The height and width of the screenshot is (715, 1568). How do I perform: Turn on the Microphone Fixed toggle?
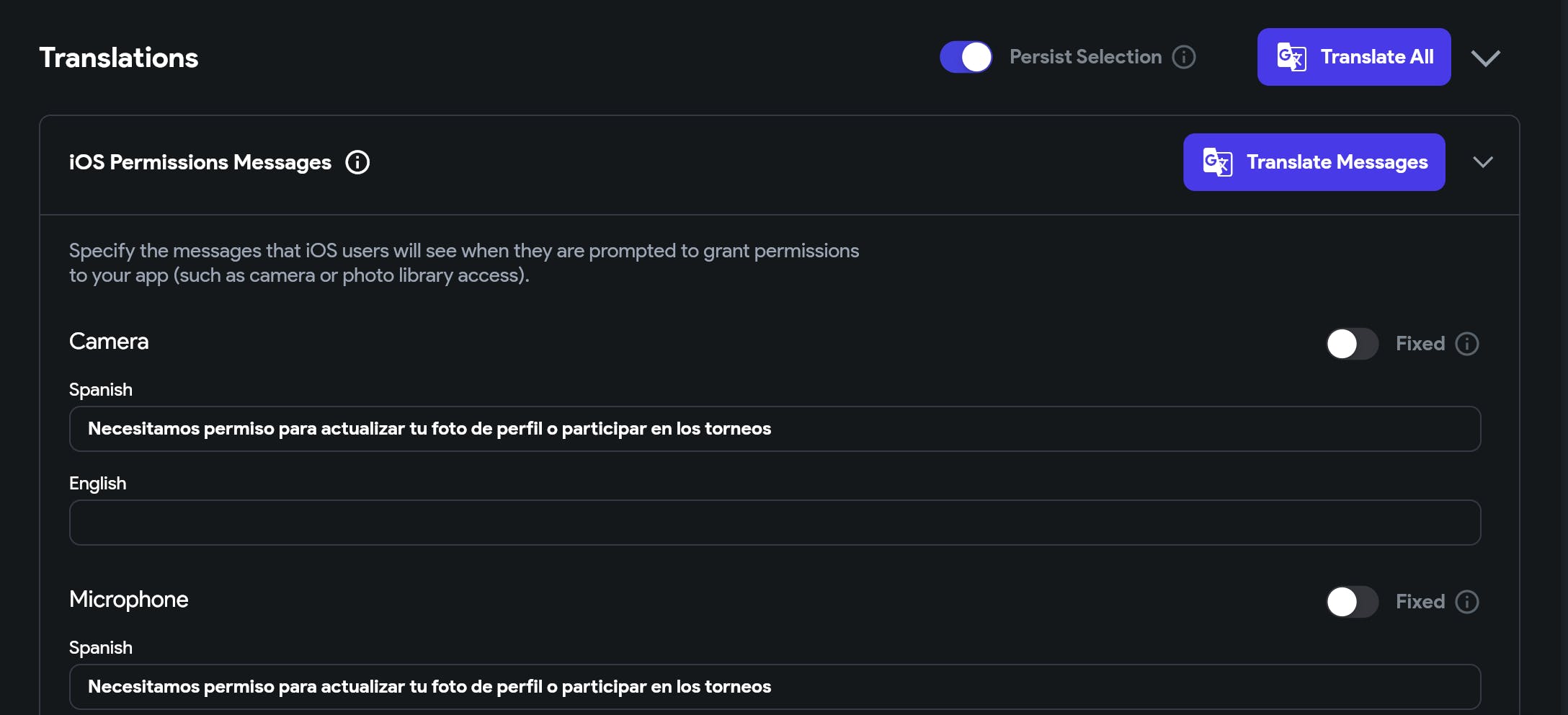tap(1352, 602)
